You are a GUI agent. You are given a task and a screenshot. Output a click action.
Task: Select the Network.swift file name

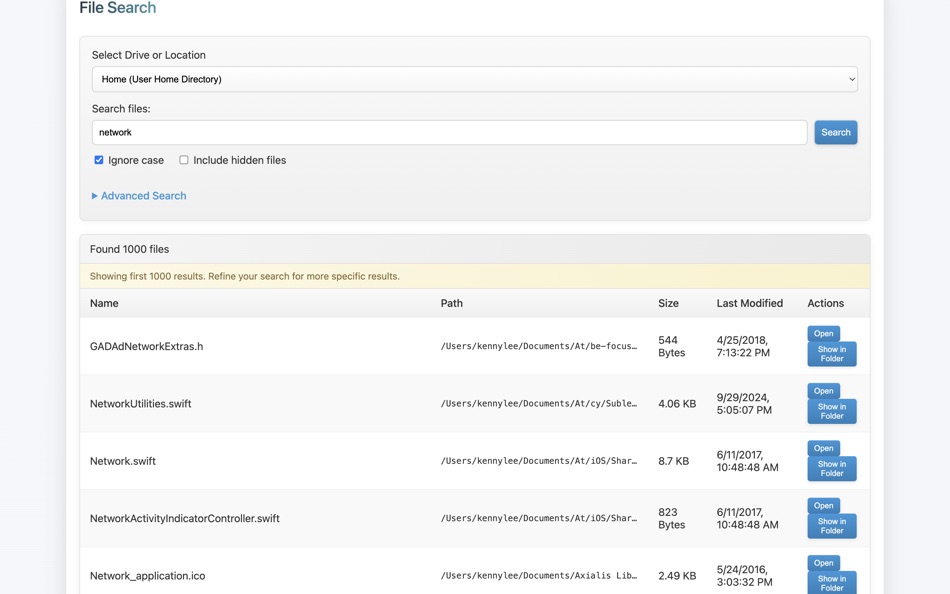point(123,461)
